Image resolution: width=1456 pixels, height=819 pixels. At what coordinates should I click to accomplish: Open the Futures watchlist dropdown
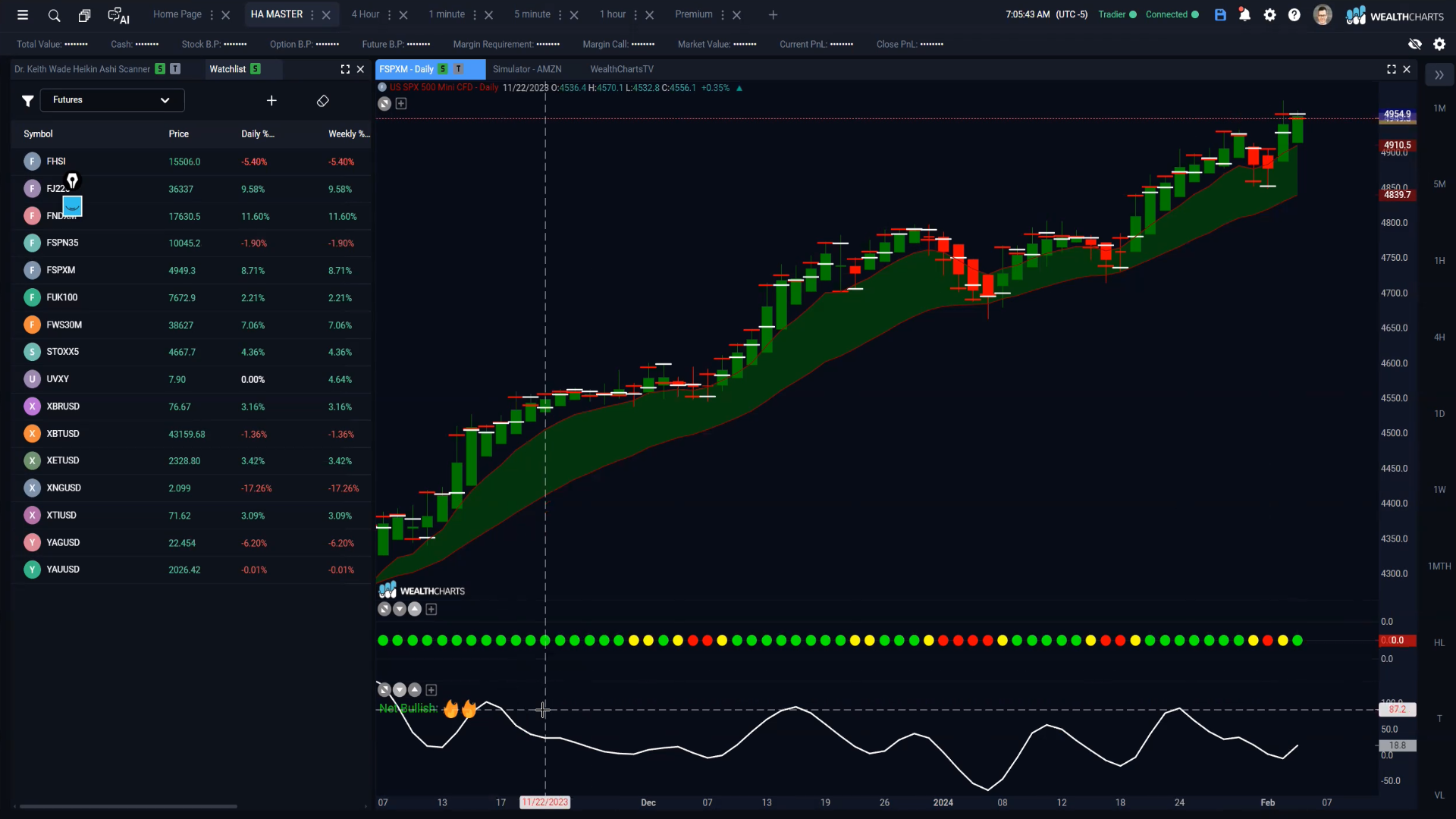[x=112, y=100]
